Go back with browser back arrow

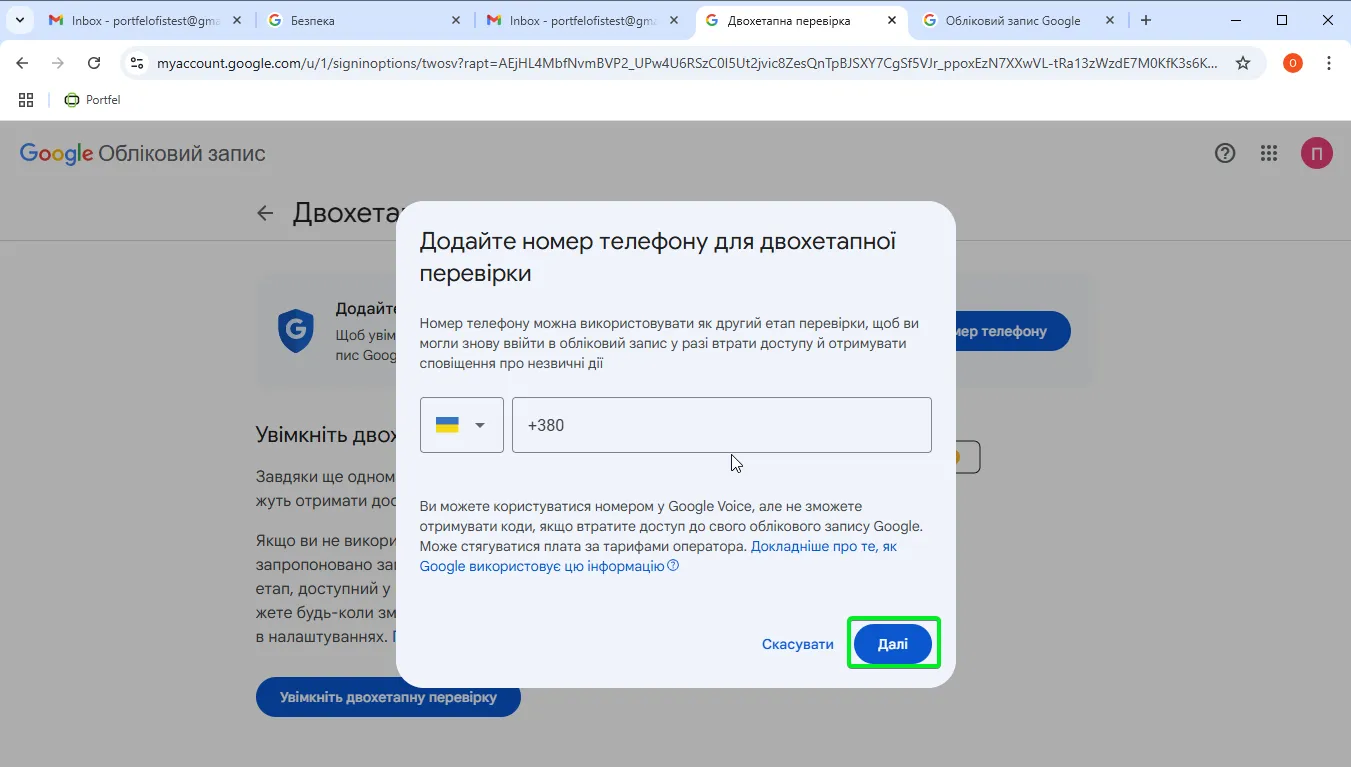tap(22, 63)
